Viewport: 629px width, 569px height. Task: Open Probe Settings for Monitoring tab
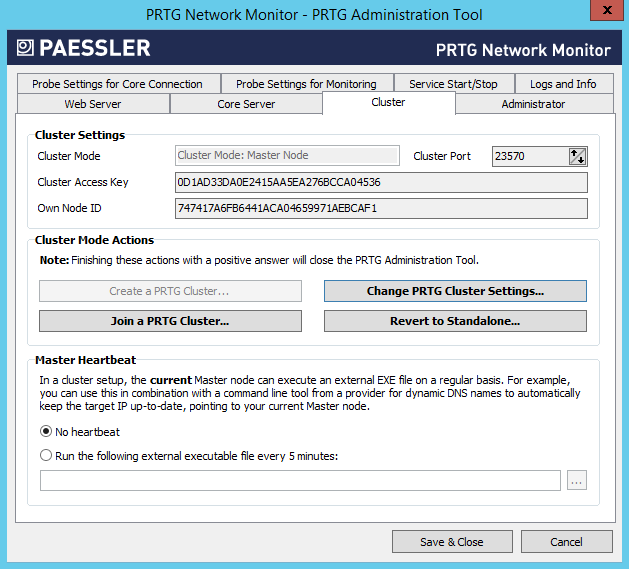click(x=306, y=84)
